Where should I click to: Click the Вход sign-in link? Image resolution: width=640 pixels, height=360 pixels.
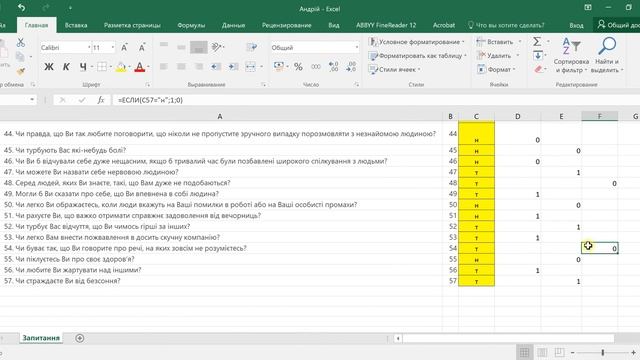click(x=576, y=25)
